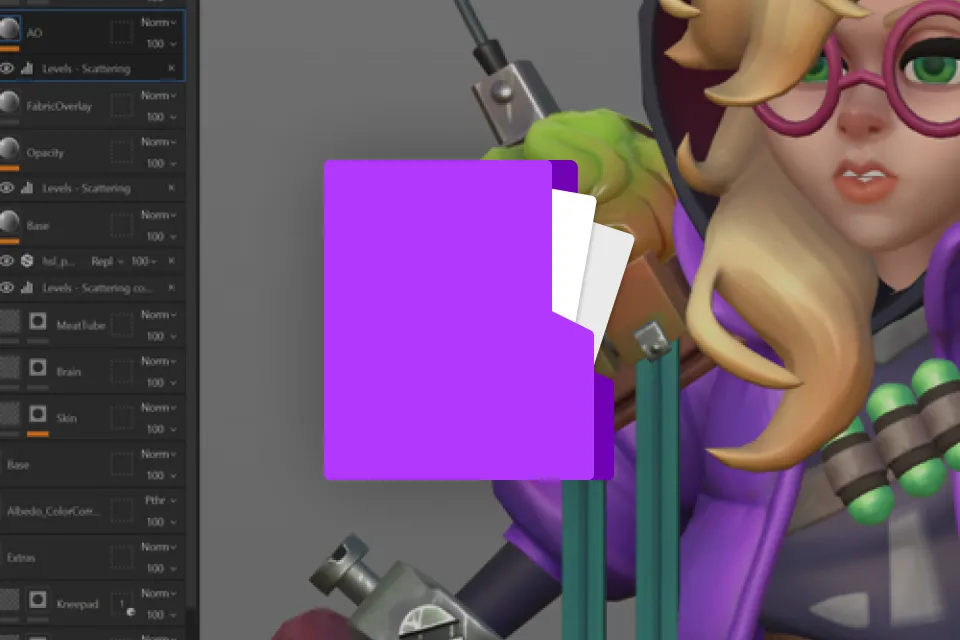Click the Levels - Scattering co... histogram icon

pos(27,287)
